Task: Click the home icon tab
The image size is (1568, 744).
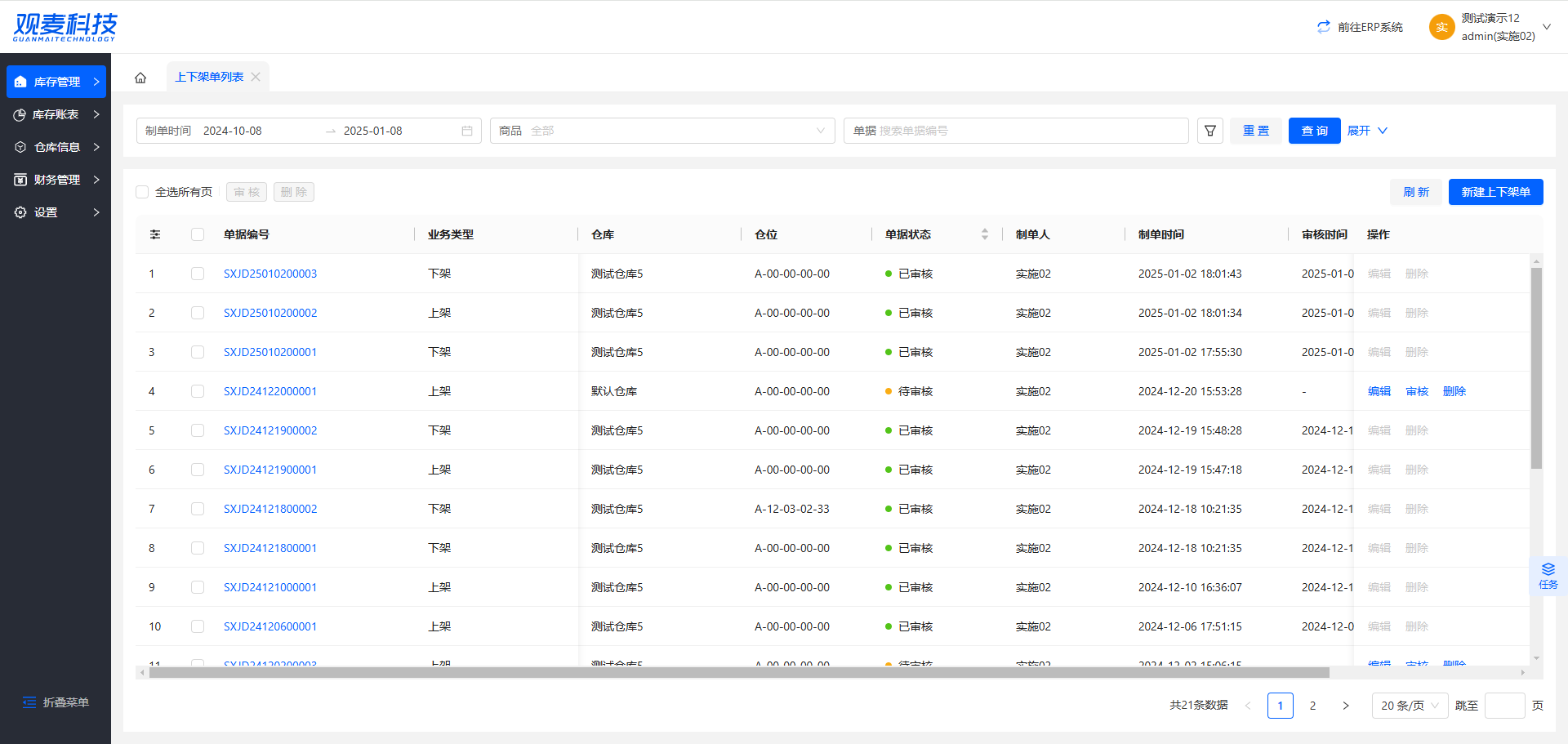Action: 140,78
